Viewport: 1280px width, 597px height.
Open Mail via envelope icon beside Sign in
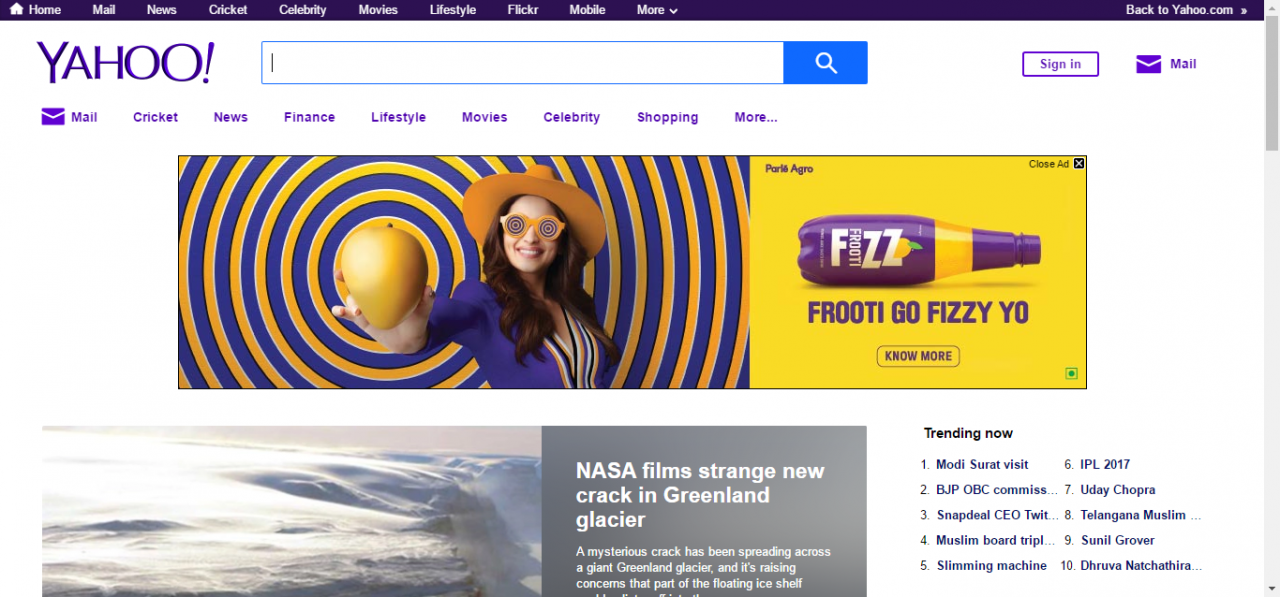pyautogui.click(x=1148, y=64)
